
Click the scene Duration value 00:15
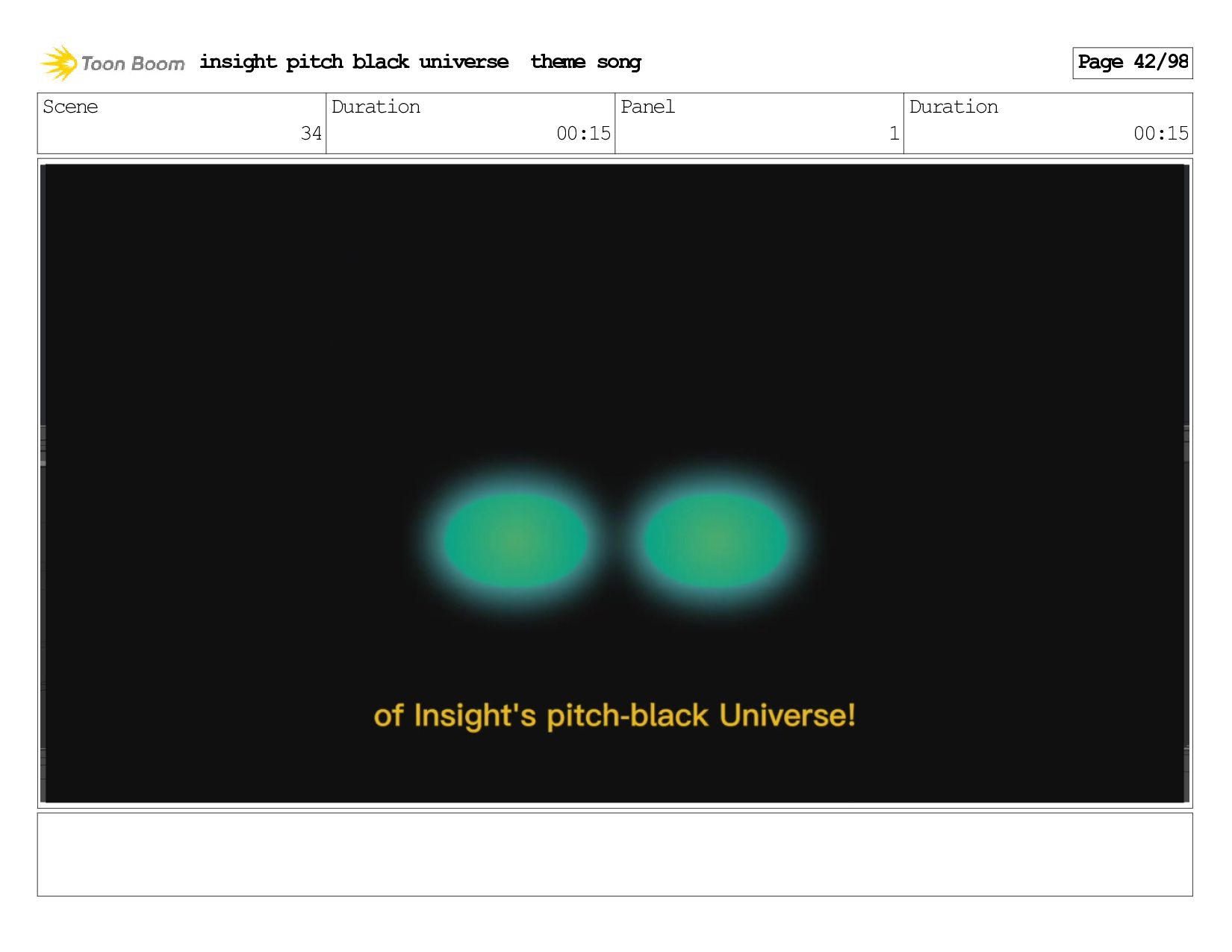pos(583,134)
